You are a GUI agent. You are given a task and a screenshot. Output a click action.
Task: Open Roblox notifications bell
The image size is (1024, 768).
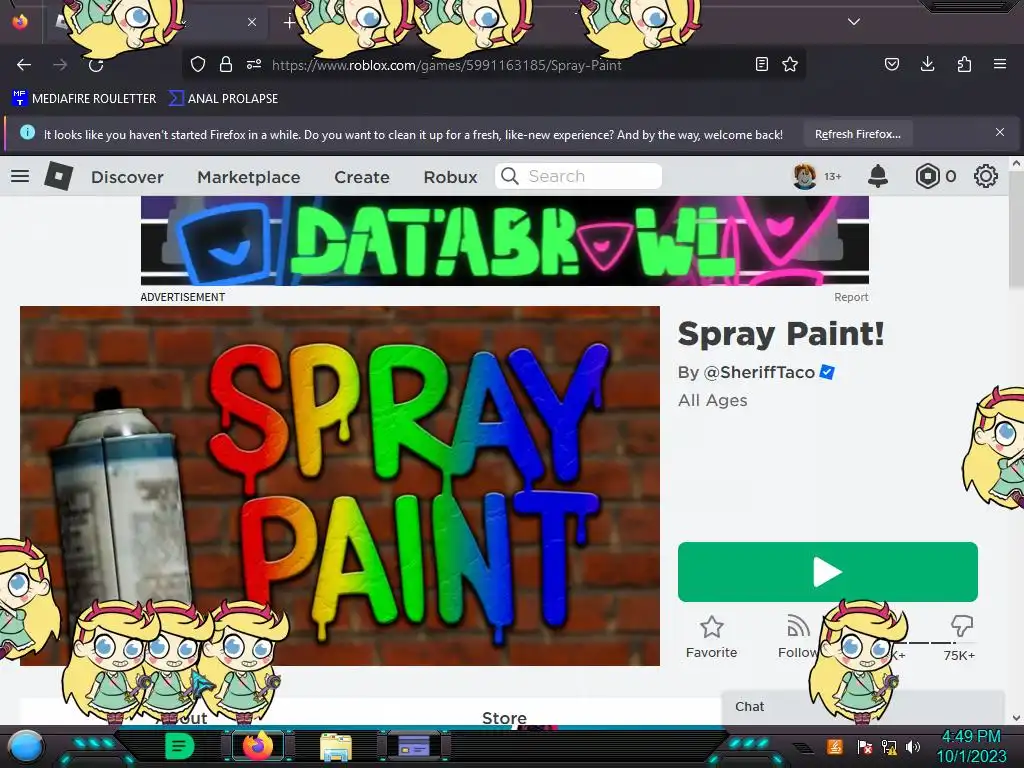click(878, 176)
